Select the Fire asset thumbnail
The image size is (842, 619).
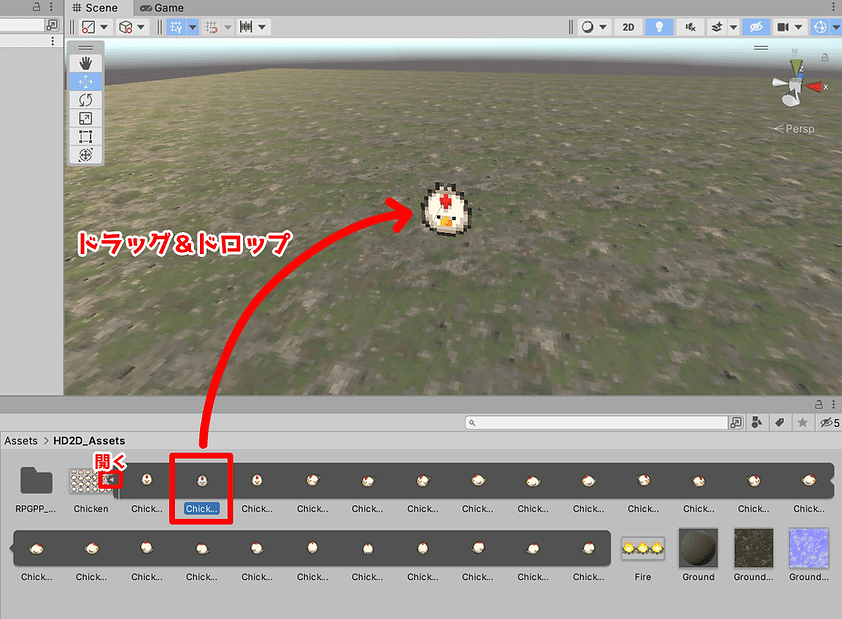click(642, 548)
